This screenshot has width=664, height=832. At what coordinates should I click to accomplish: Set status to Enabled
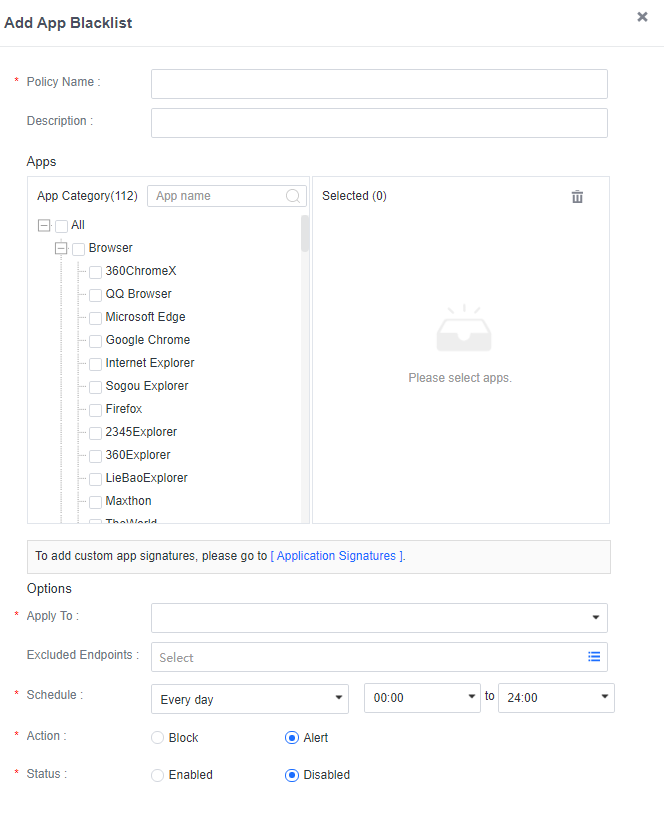(157, 775)
